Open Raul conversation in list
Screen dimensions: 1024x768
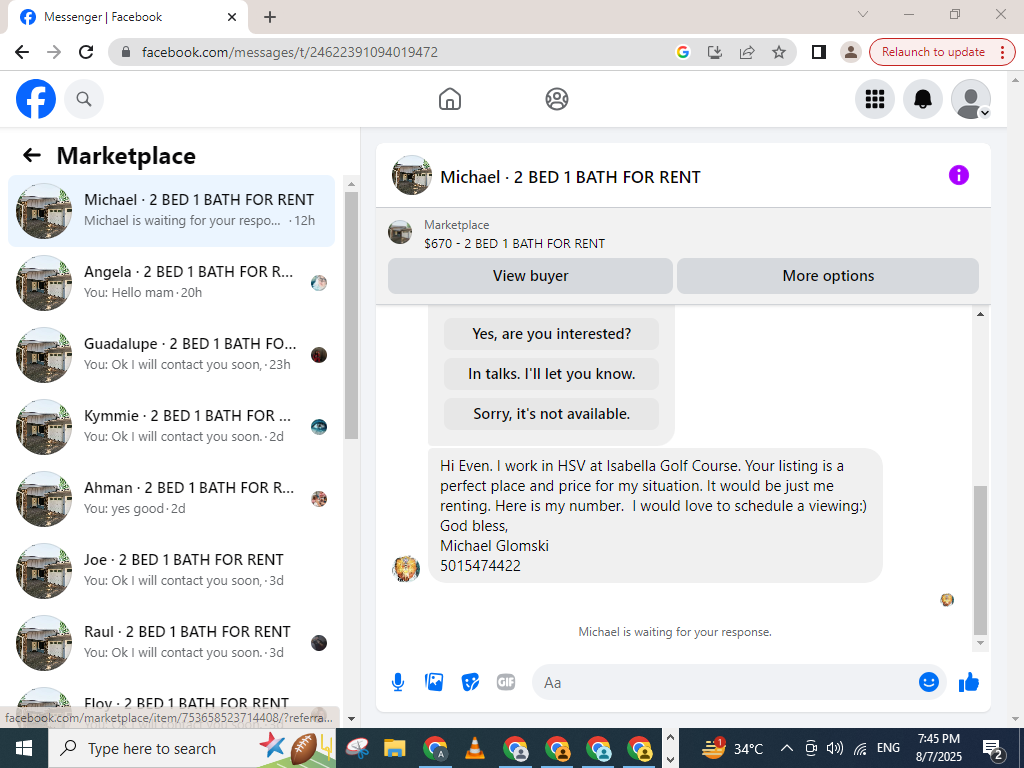[x=172, y=642]
